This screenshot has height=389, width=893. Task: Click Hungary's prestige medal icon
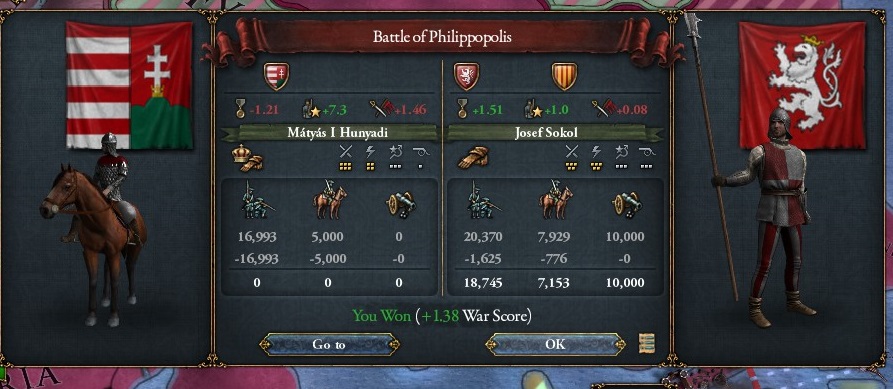click(x=240, y=109)
